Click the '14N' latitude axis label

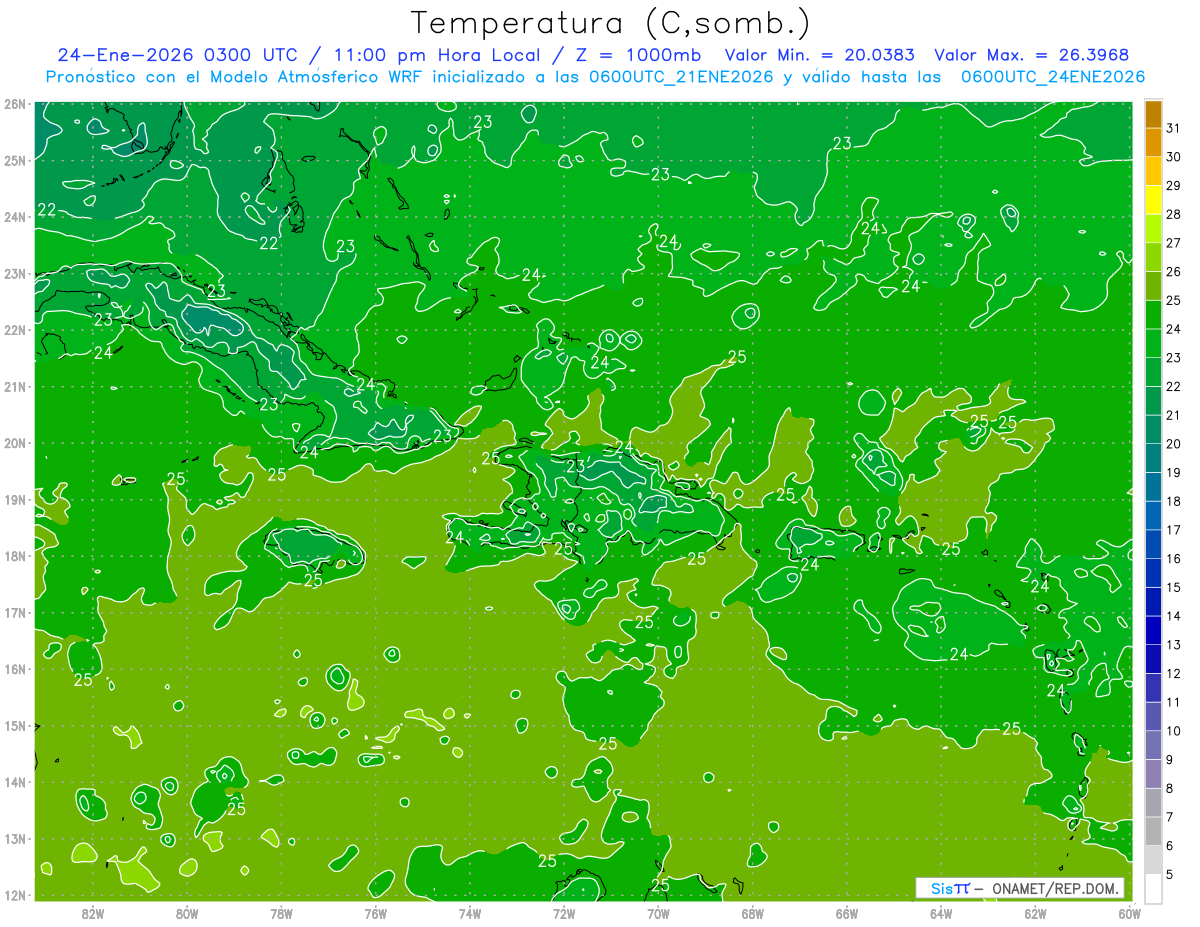click(x=14, y=782)
